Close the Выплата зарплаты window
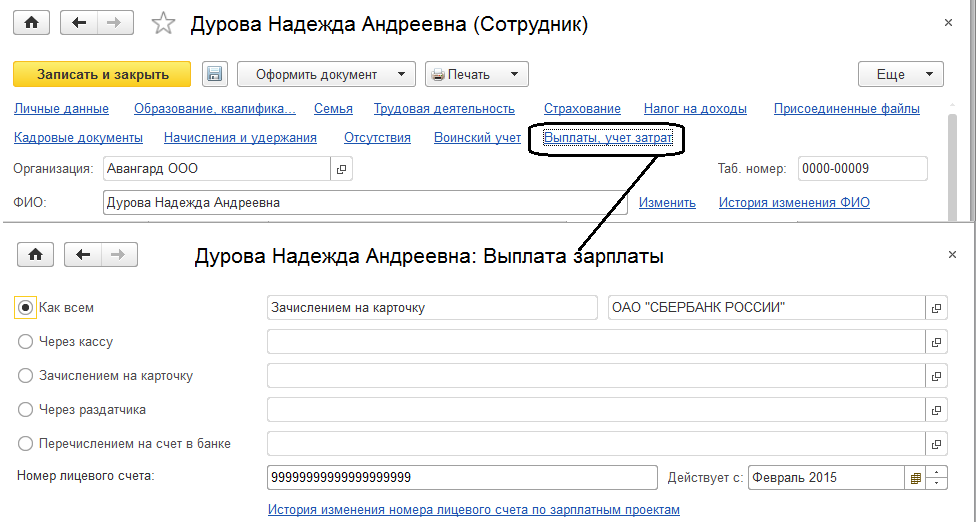Image resolution: width=976 pixels, height=522 pixels. coord(952,254)
